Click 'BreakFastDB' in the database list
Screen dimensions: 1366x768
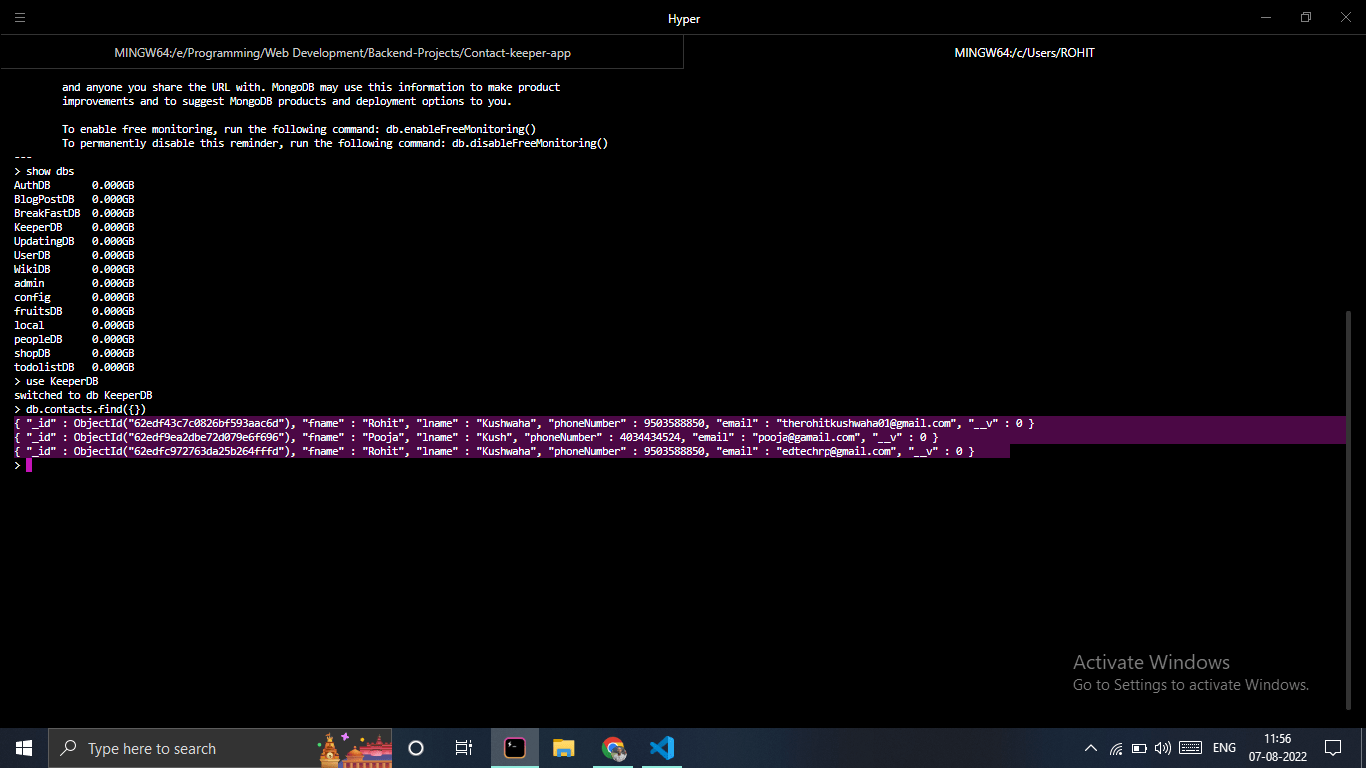(x=47, y=213)
